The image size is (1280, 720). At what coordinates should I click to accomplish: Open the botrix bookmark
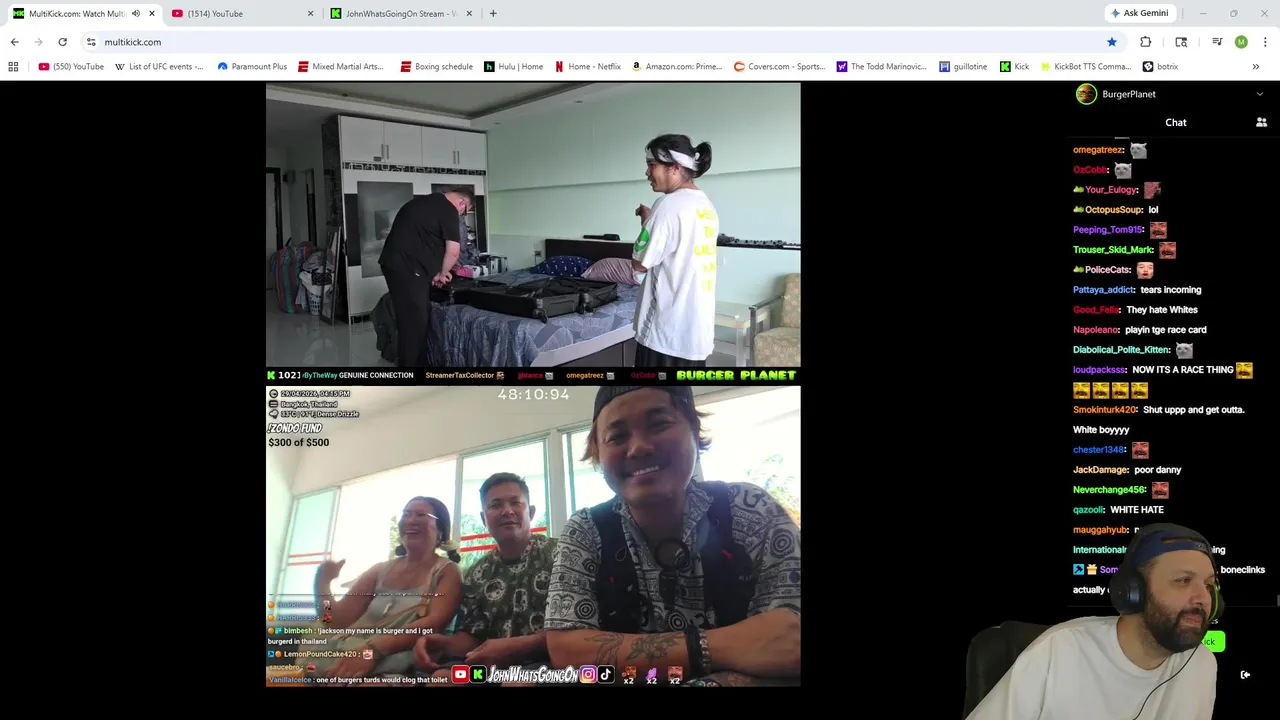coord(1161,67)
